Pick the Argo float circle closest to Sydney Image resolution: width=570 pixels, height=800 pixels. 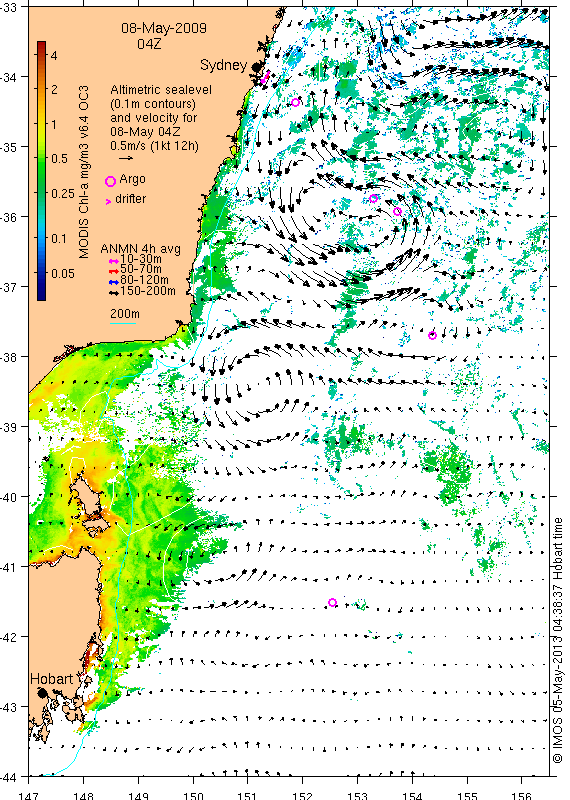point(295,103)
